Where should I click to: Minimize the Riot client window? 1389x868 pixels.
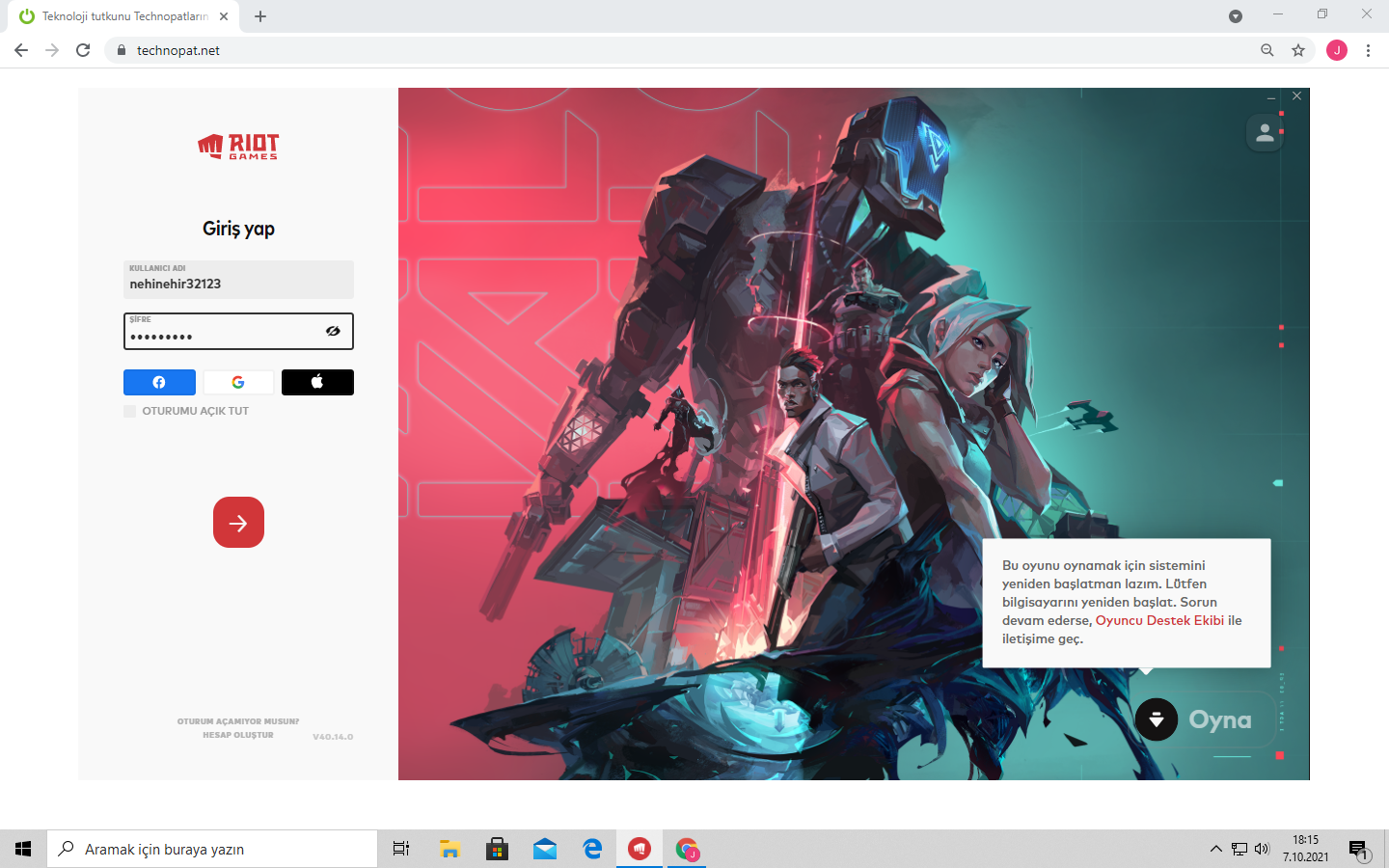1271,97
